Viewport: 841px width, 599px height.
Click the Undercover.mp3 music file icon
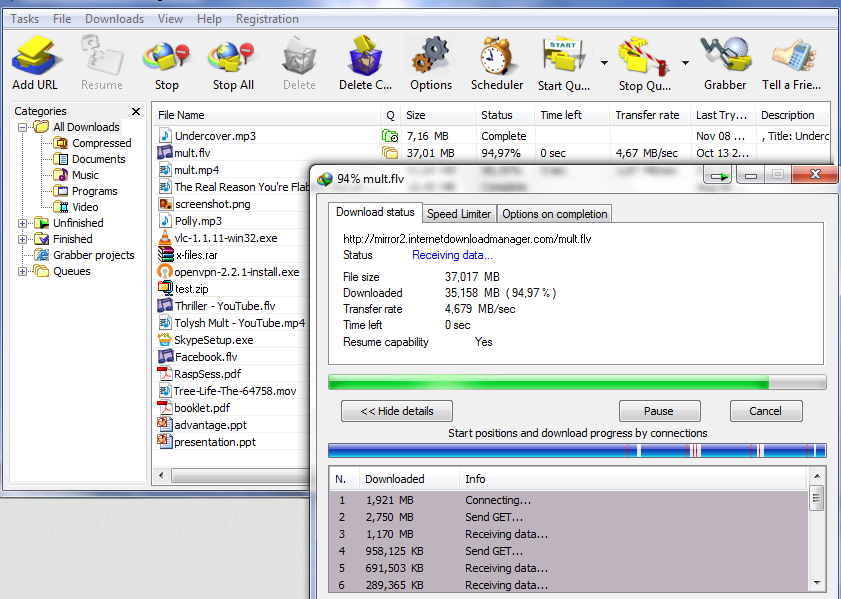coord(165,136)
